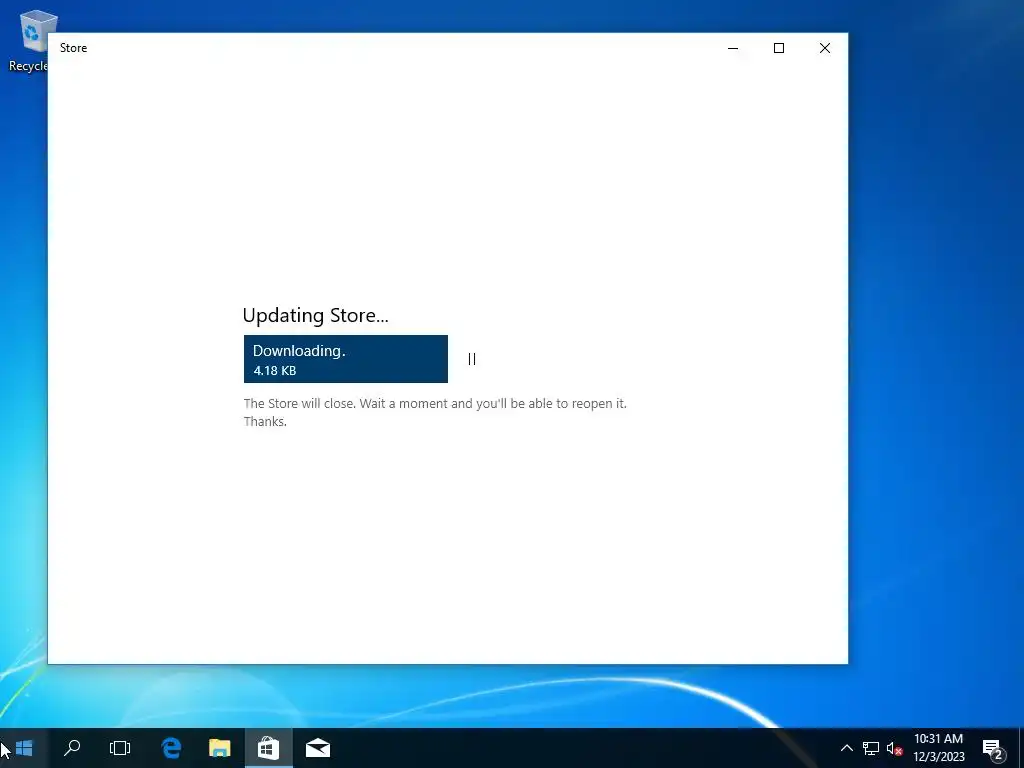The image size is (1024, 768).
Task: Open the clock showing 10:31 AM
Action: click(938, 748)
